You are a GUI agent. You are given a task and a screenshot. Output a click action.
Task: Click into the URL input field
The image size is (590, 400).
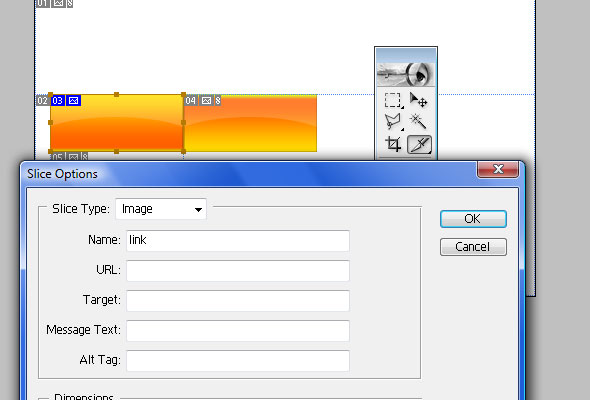[238, 271]
